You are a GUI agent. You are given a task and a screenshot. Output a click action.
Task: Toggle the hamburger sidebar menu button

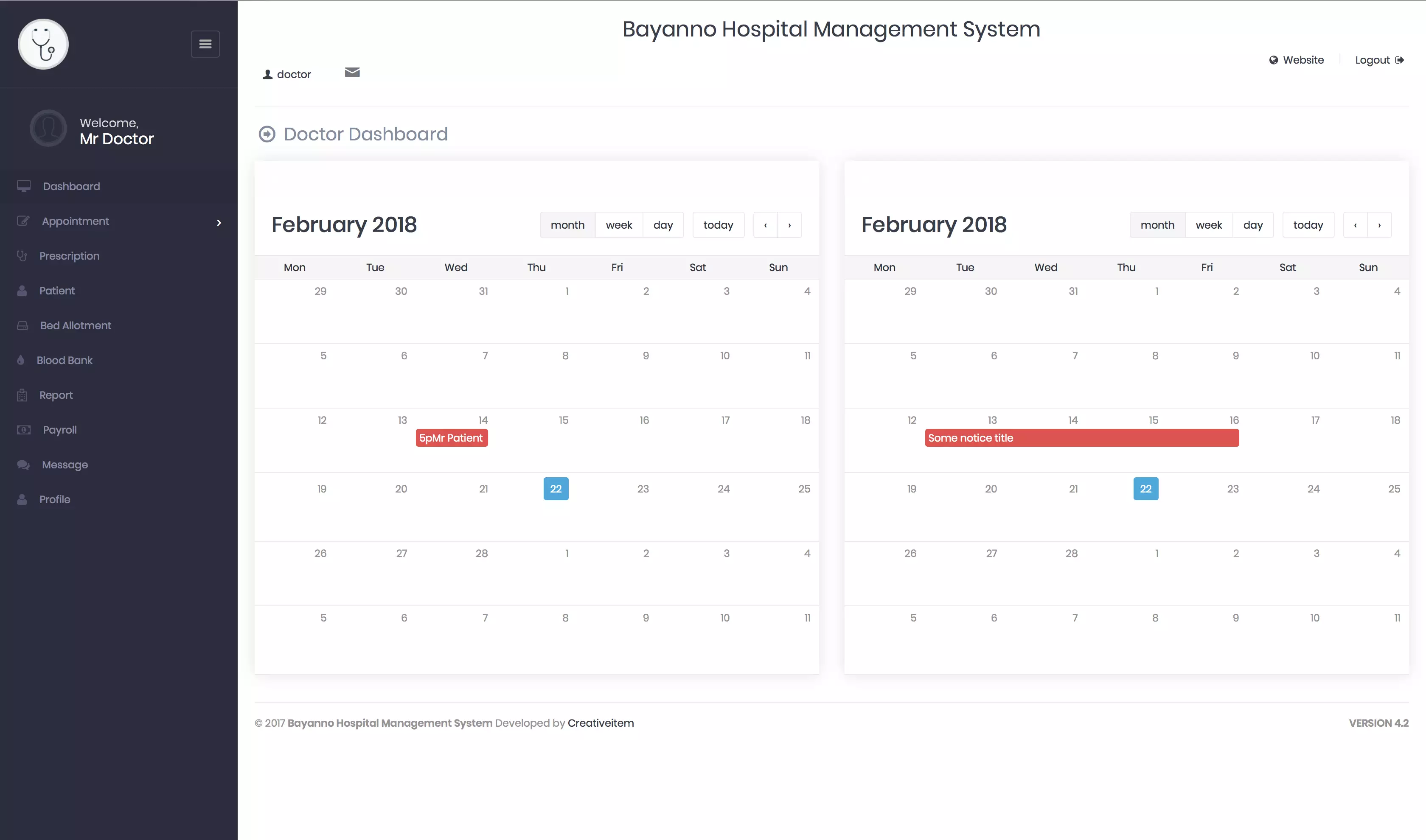pos(205,44)
